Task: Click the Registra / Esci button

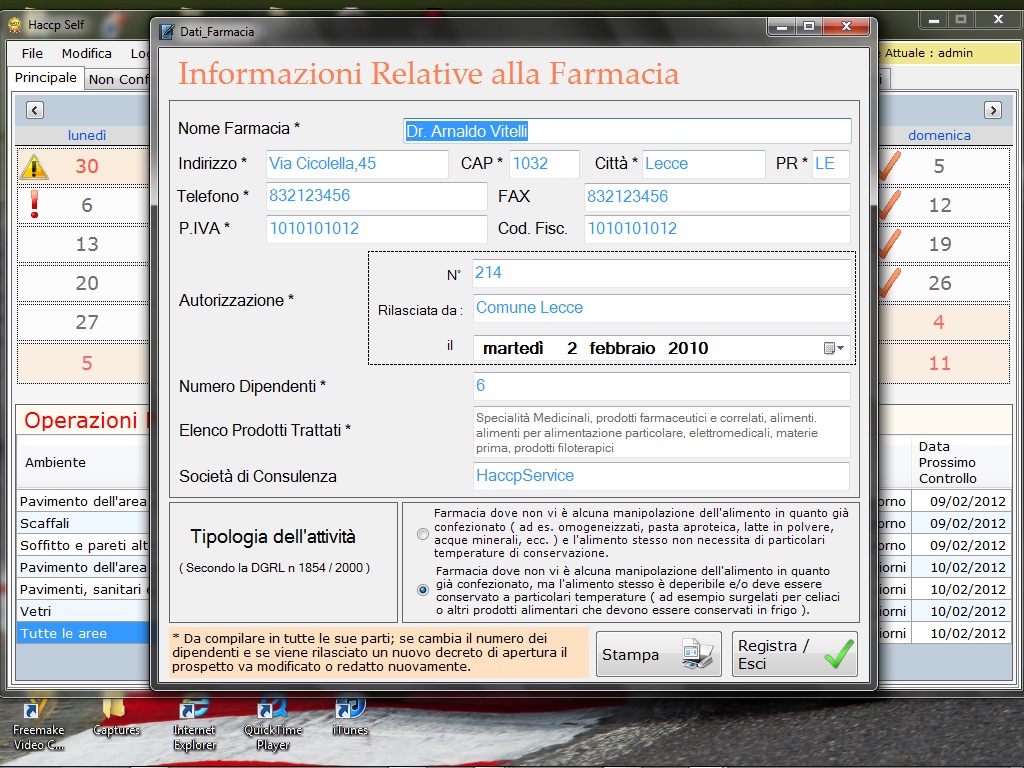Action: pyautogui.click(x=794, y=654)
